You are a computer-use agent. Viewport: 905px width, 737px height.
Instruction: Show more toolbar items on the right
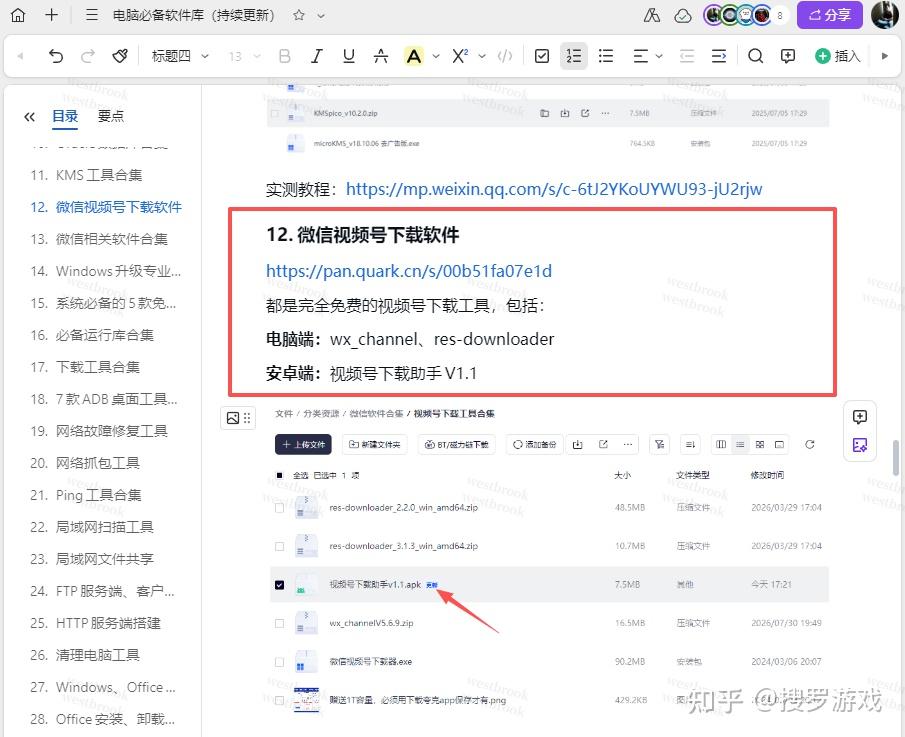(x=884, y=56)
